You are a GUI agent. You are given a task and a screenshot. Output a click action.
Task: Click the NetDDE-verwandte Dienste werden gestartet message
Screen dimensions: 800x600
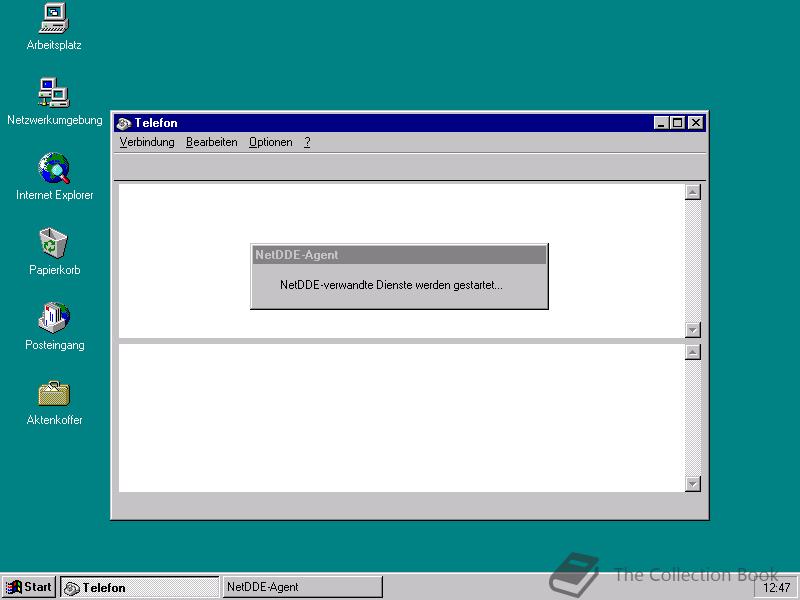point(391,285)
